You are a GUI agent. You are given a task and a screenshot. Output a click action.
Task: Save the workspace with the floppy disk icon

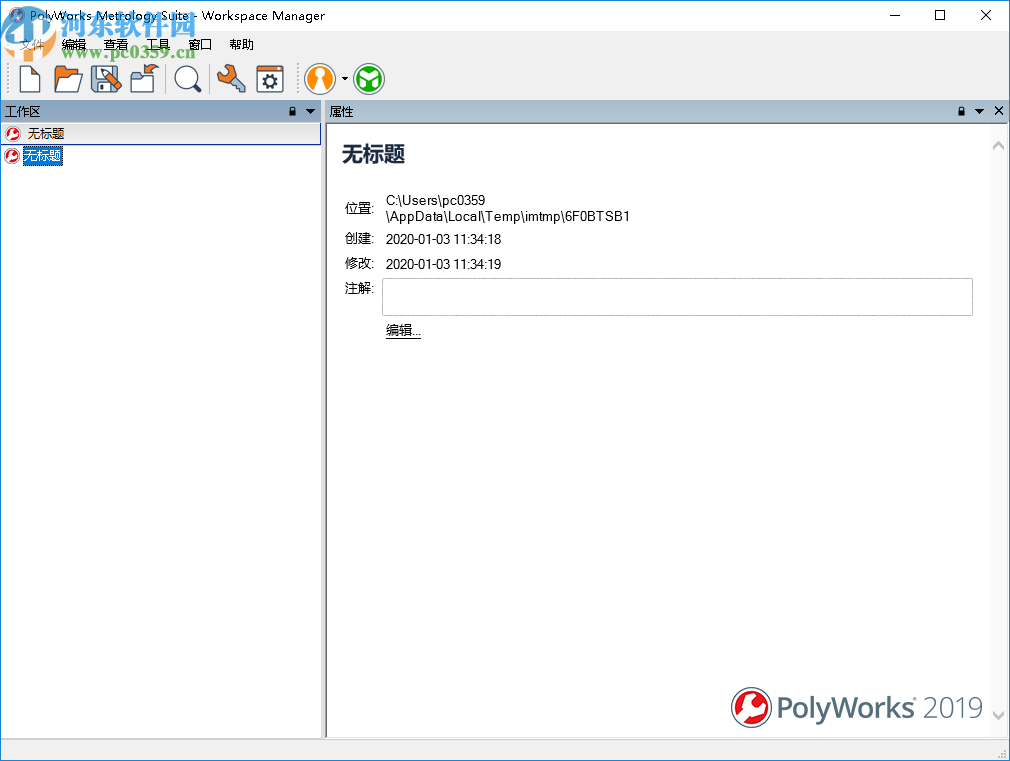pos(105,79)
